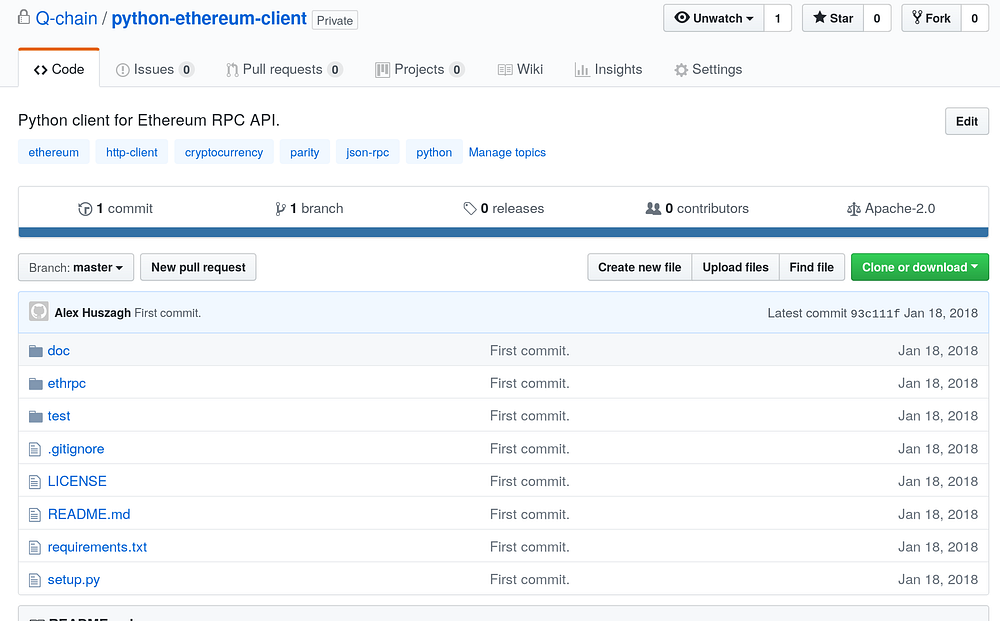Viewport: 1000px width, 621px height.
Task: Open the python-ethereum-client repository link
Action: 209,18
